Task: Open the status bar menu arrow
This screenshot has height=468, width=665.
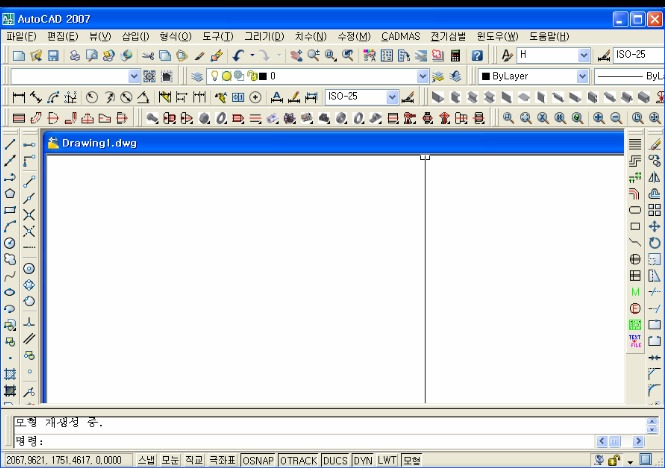Action: click(x=630, y=461)
